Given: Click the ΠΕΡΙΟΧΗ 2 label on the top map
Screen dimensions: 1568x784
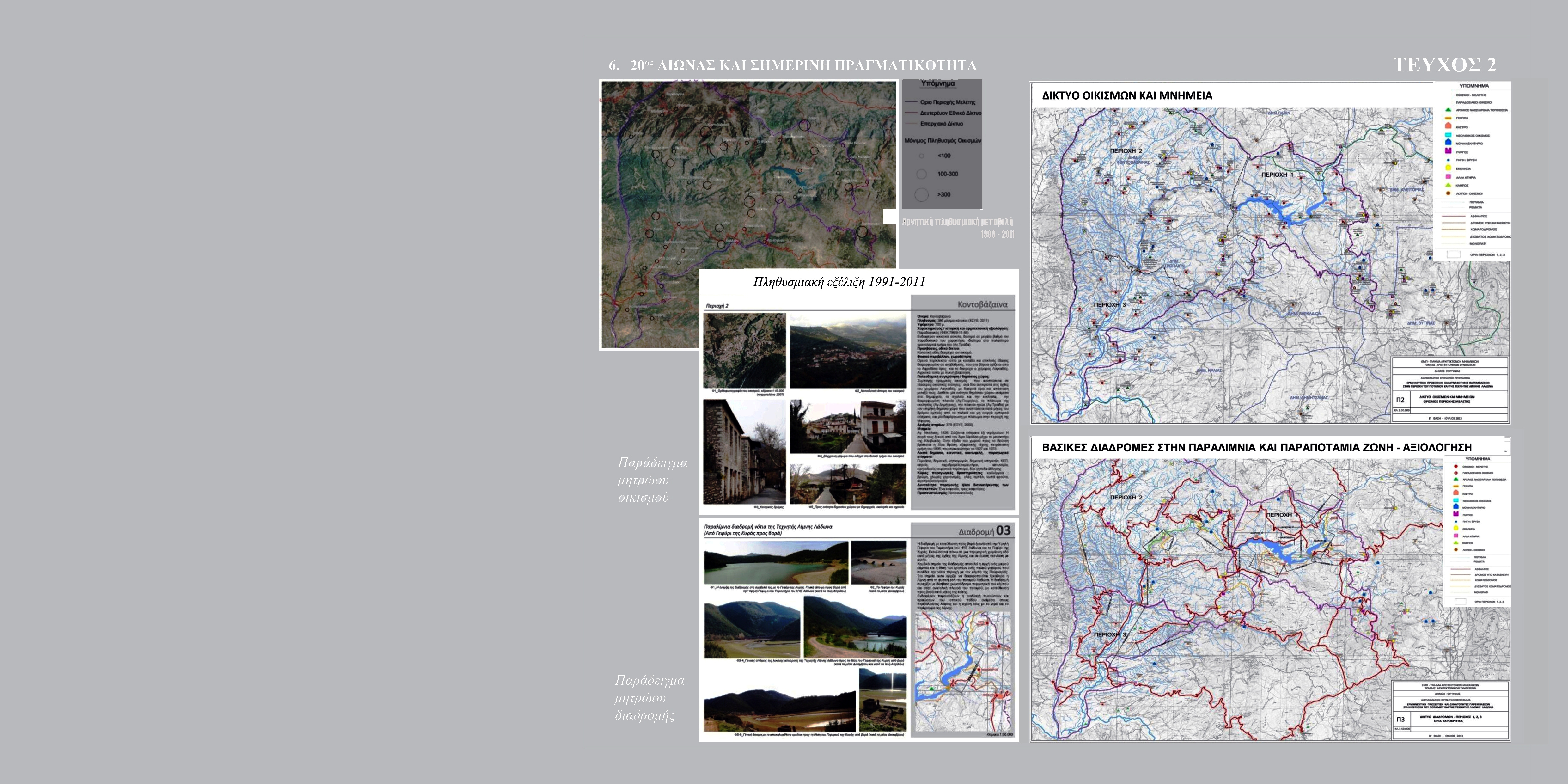Looking at the screenshot, I should 1126,151.
